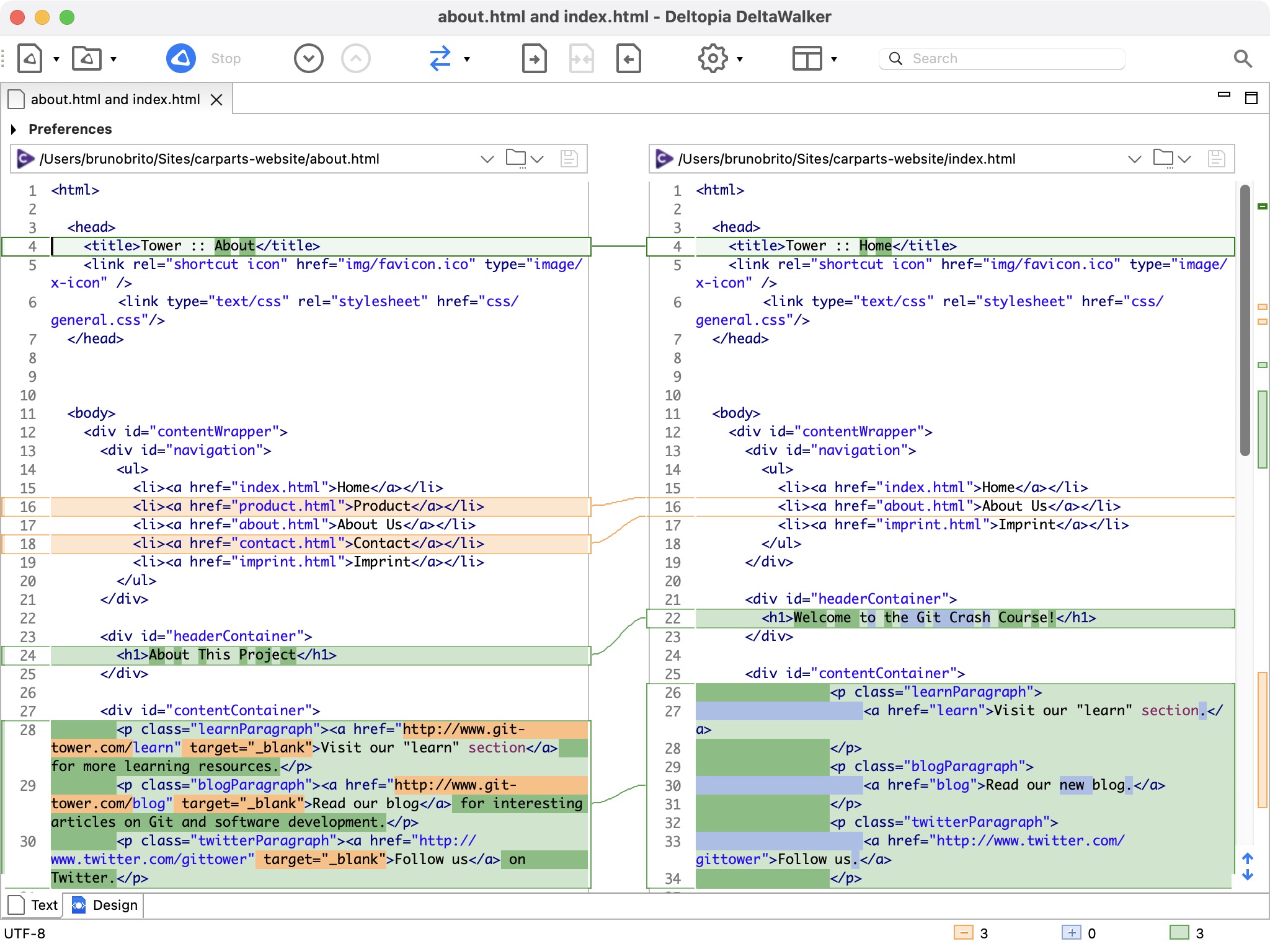
Task: Expand the Preferences section
Action: (x=14, y=129)
